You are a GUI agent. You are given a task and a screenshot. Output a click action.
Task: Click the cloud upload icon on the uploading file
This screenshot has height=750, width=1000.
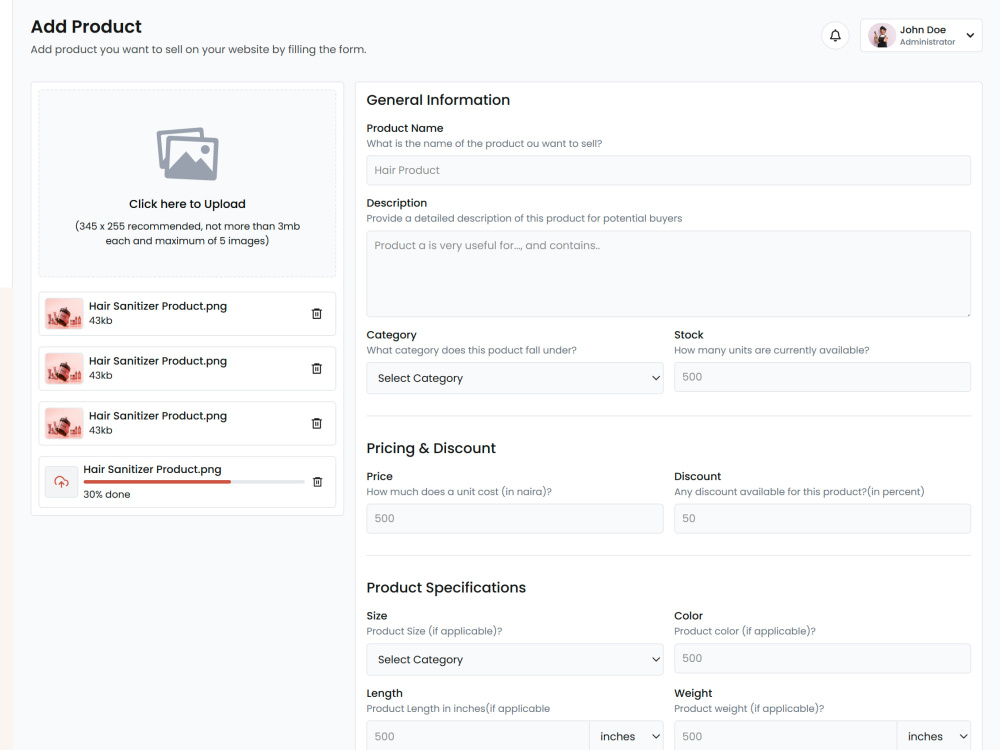click(x=61, y=482)
